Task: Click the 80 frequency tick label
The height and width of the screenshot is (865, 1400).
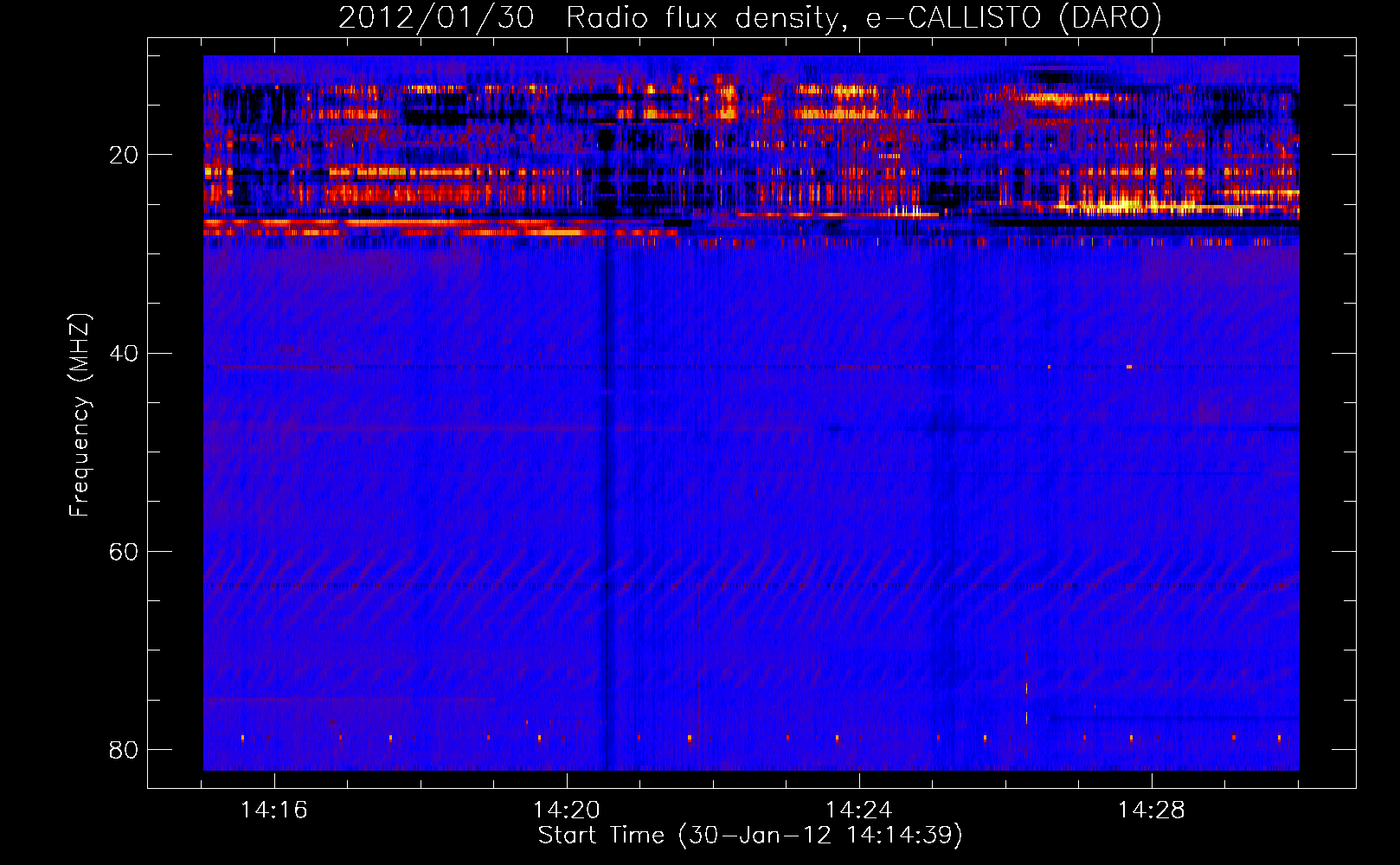Action: [x=124, y=749]
